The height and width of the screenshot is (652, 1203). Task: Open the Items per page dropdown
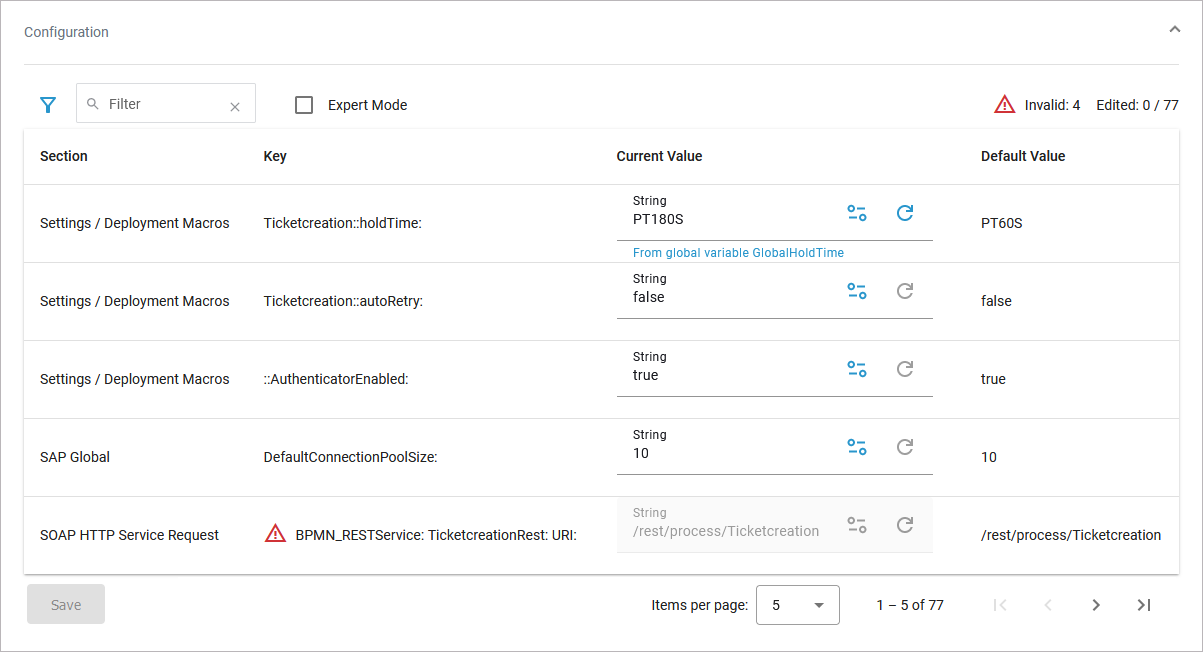pyautogui.click(x=797, y=605)
